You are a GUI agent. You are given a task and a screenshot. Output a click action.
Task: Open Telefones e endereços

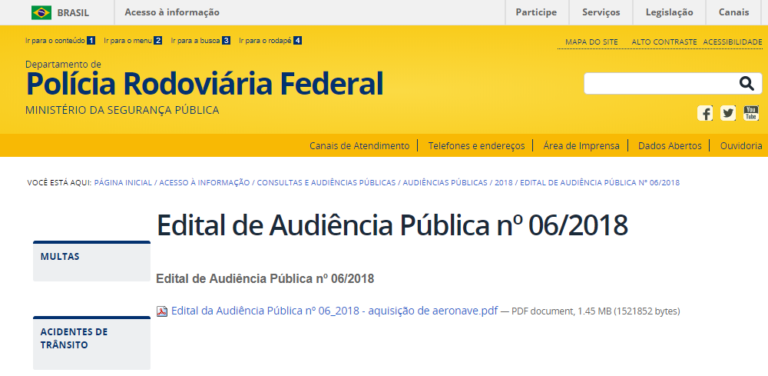[x=476, y=145]
